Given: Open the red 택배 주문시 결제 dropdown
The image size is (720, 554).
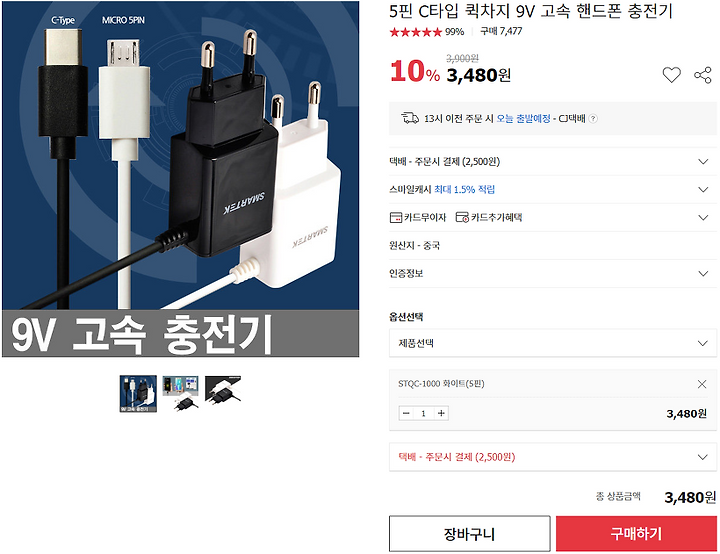Looking at the screenshot, I should (553, 457).
